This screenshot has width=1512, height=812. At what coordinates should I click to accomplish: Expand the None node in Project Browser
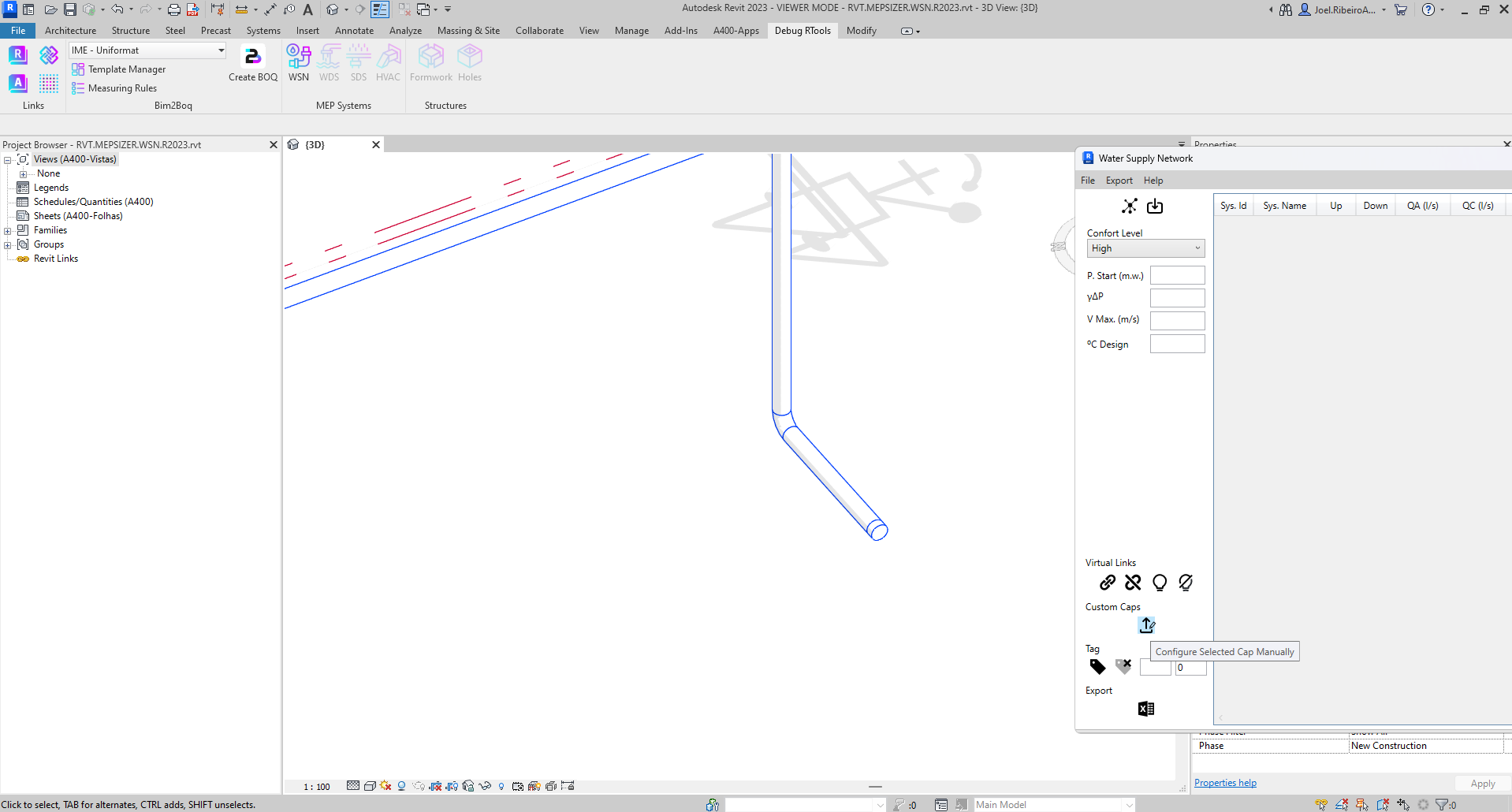click(x=23, y=174)
